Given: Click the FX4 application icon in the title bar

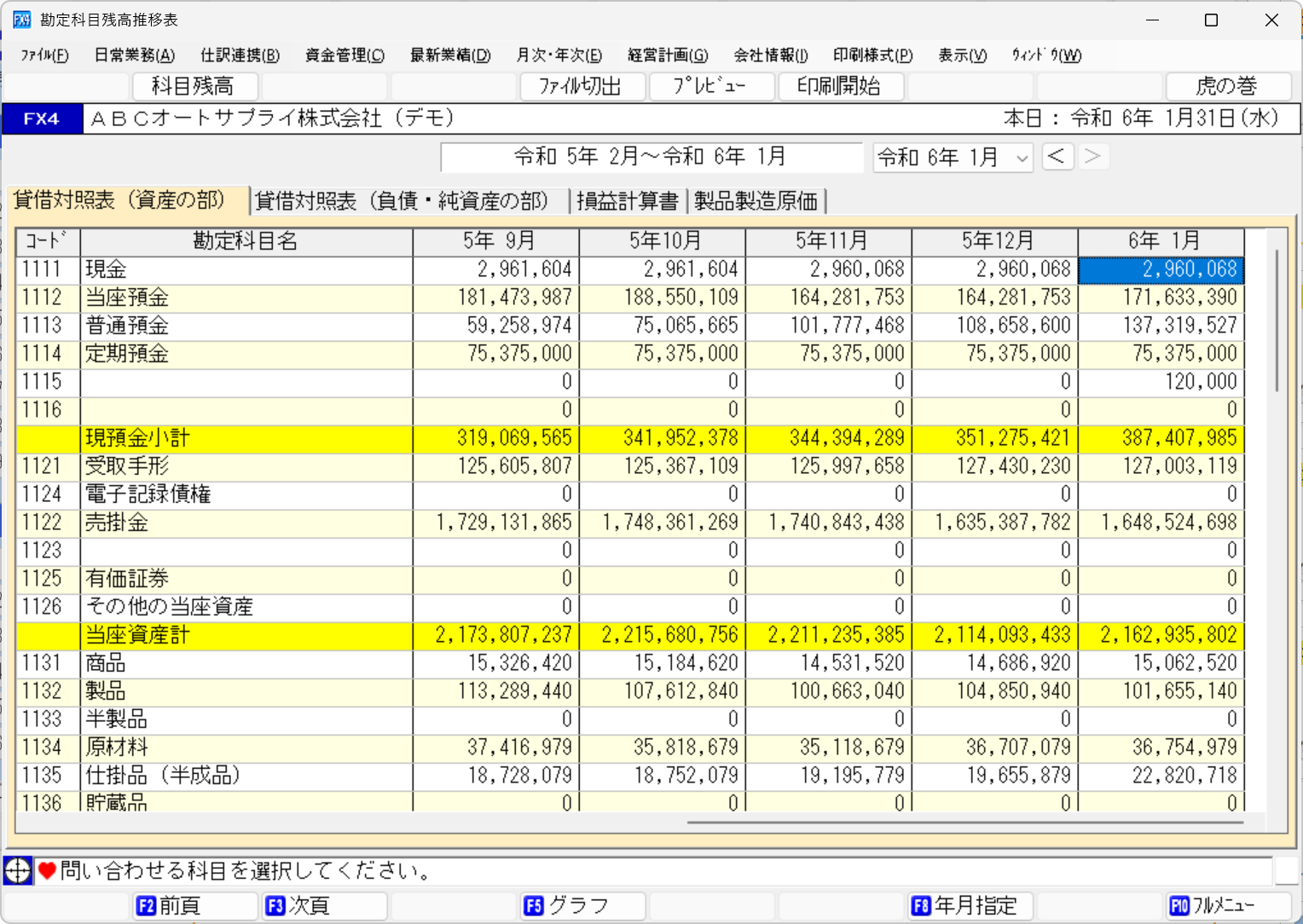Looking at the screenshot, I should point(20,20).
